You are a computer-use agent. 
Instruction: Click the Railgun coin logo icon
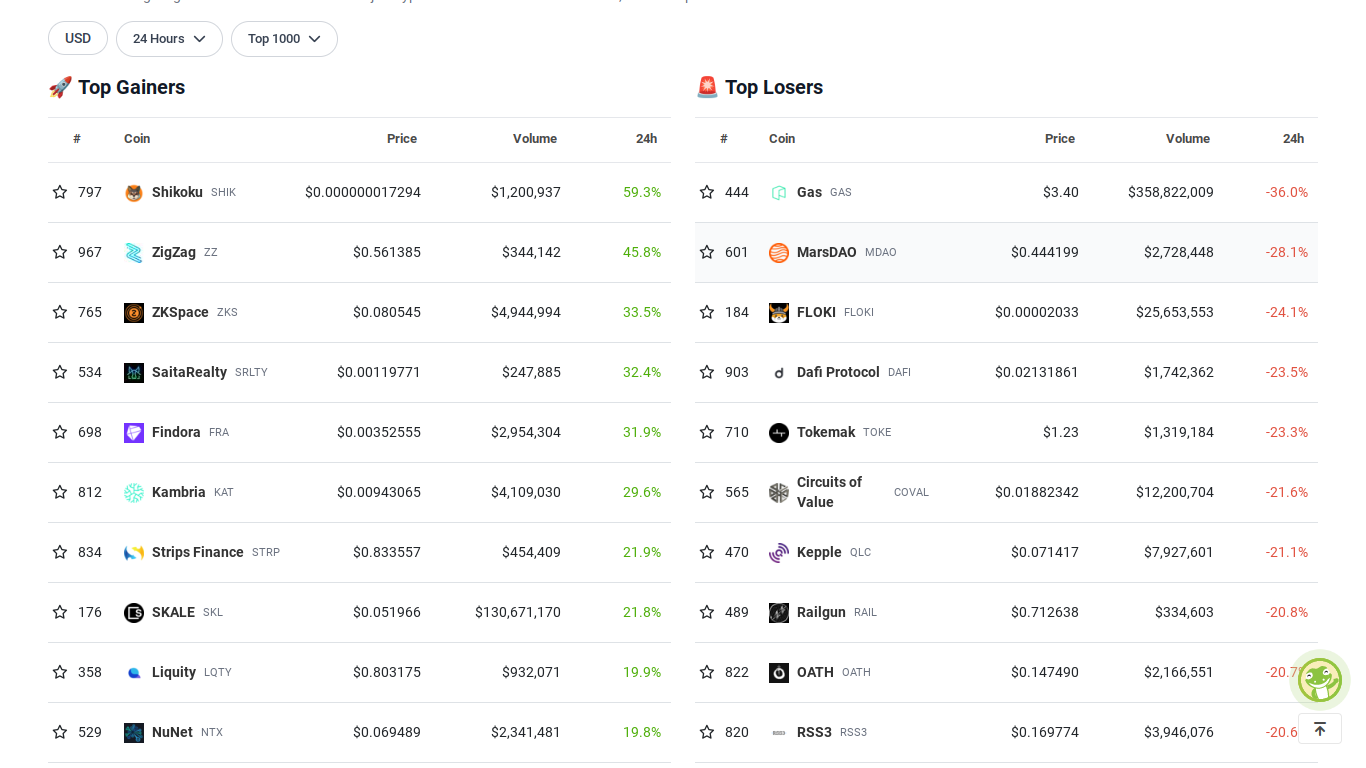click(779, 613)
